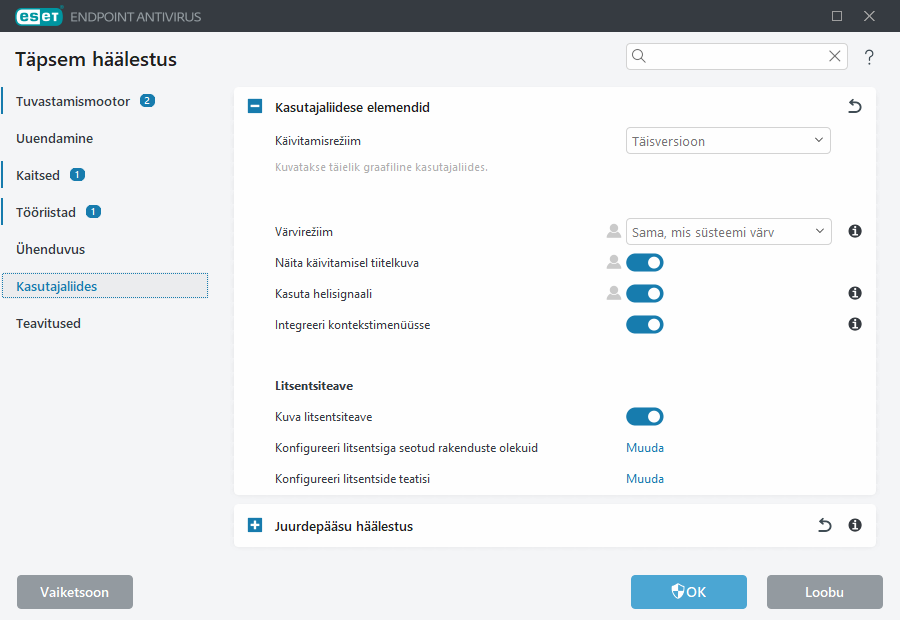
Task: Open the Käivitamisrežiim dropdown
Action: [x=727, y=141]
